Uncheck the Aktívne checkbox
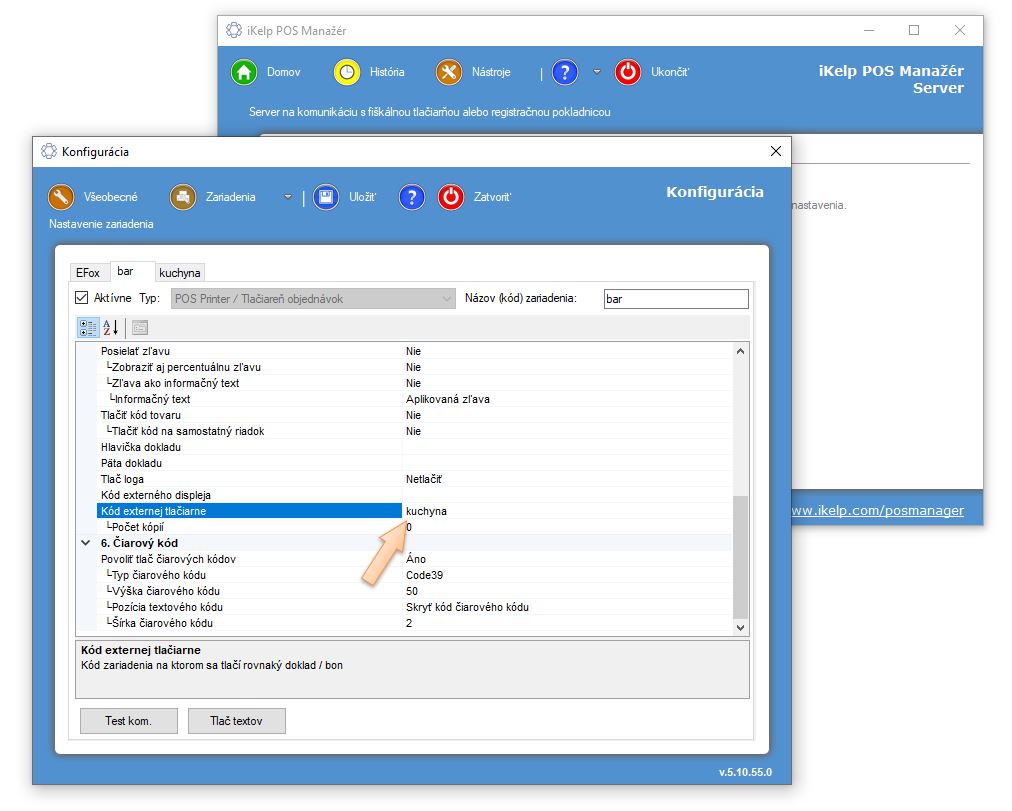Viewport: 1012px width, 811px height. (82, 298)
